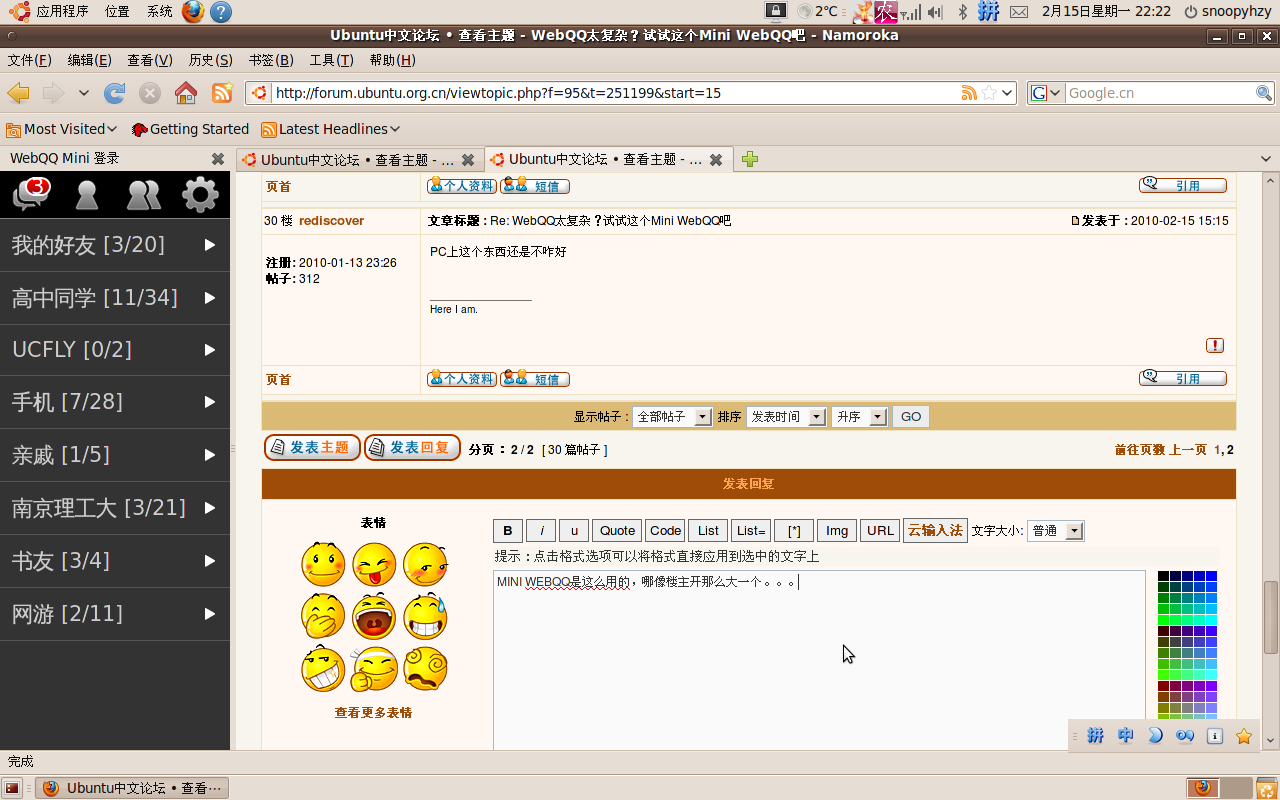Viewport: 1280px width, 800px height.
Task: Report post 30 with the exclamation icon
Action: click(x=1215, y=346)
